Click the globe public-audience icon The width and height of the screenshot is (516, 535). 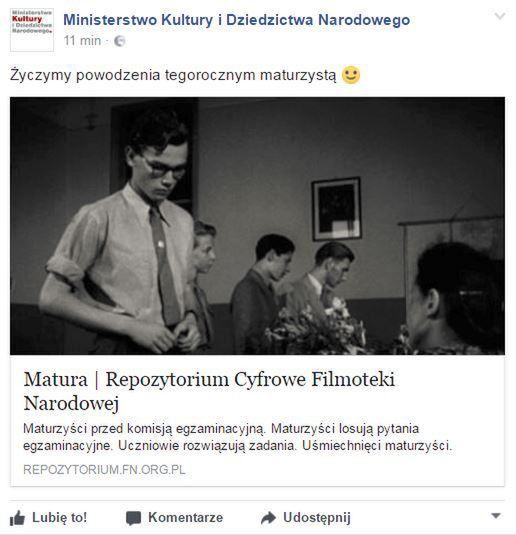(119, 41)
